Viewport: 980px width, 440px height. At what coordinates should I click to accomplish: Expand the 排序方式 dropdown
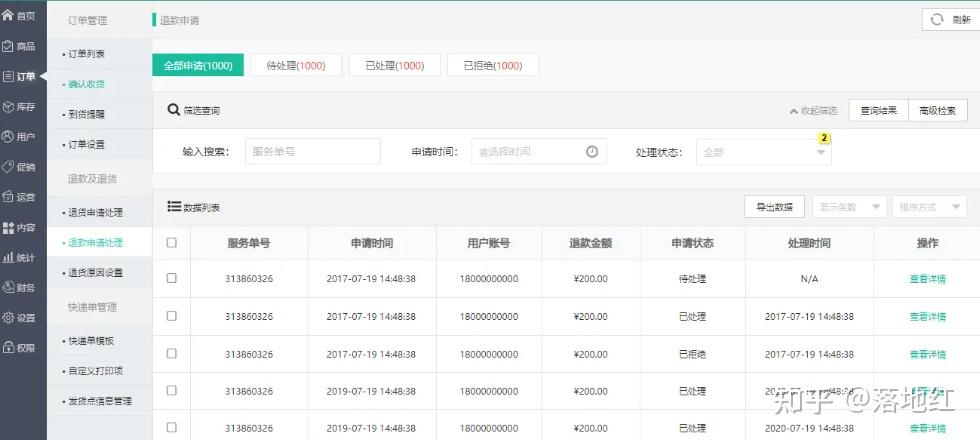pos(929,207)
